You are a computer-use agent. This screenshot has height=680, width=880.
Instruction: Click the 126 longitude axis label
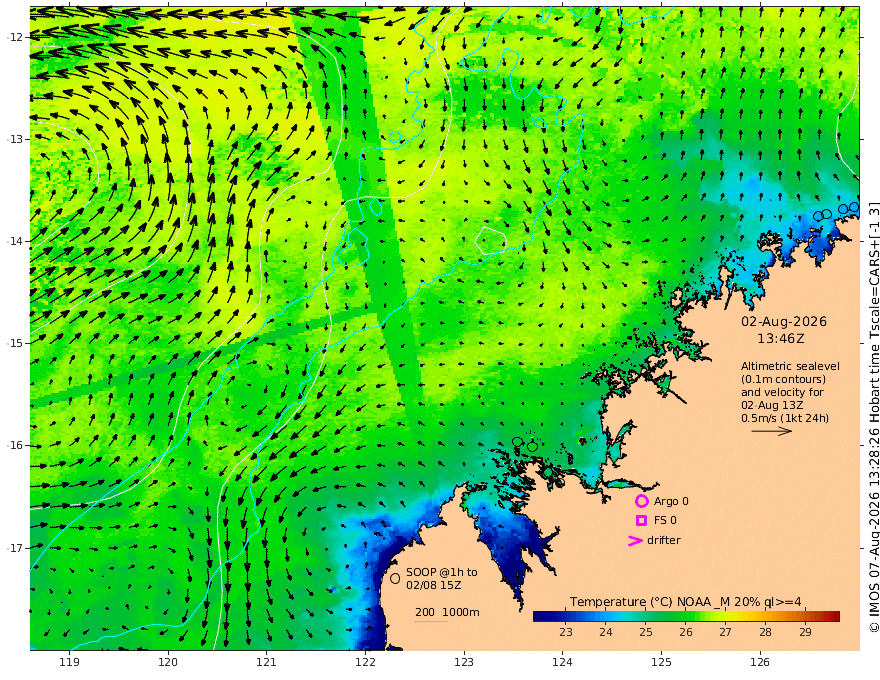coord(760,662)
